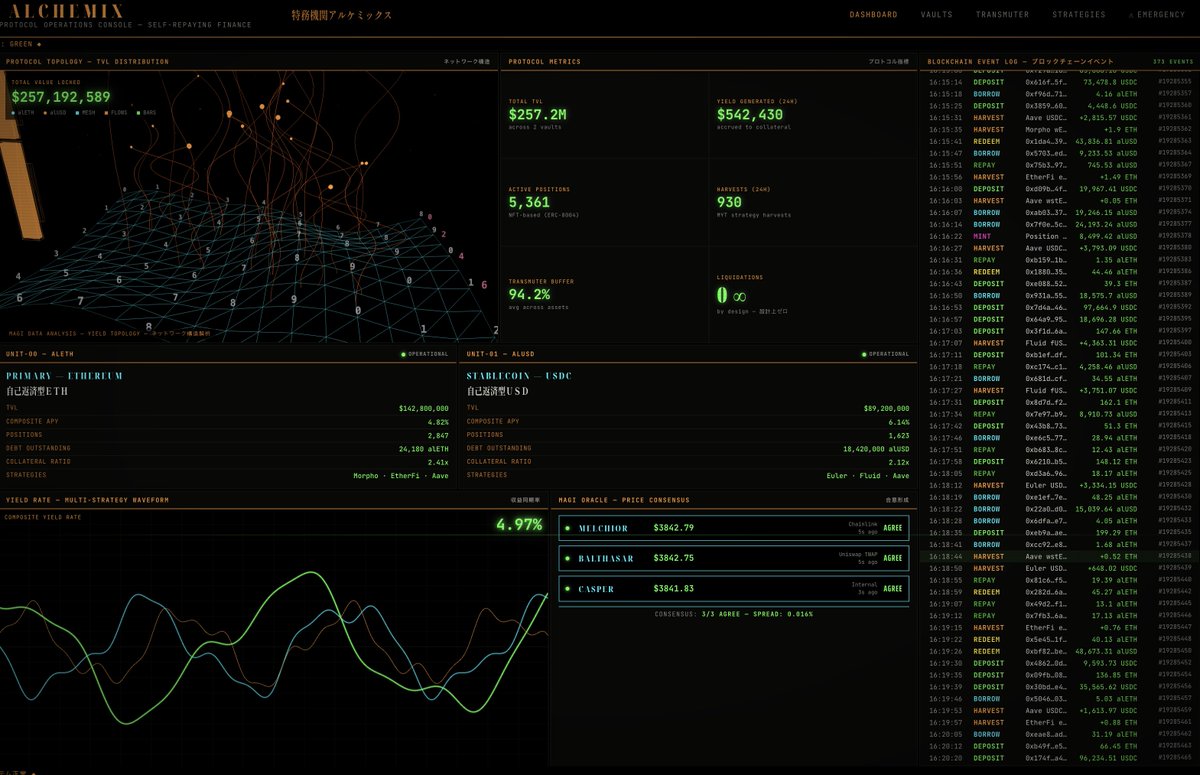Click UNIT-01 operational status dot

tap(863, 354)
